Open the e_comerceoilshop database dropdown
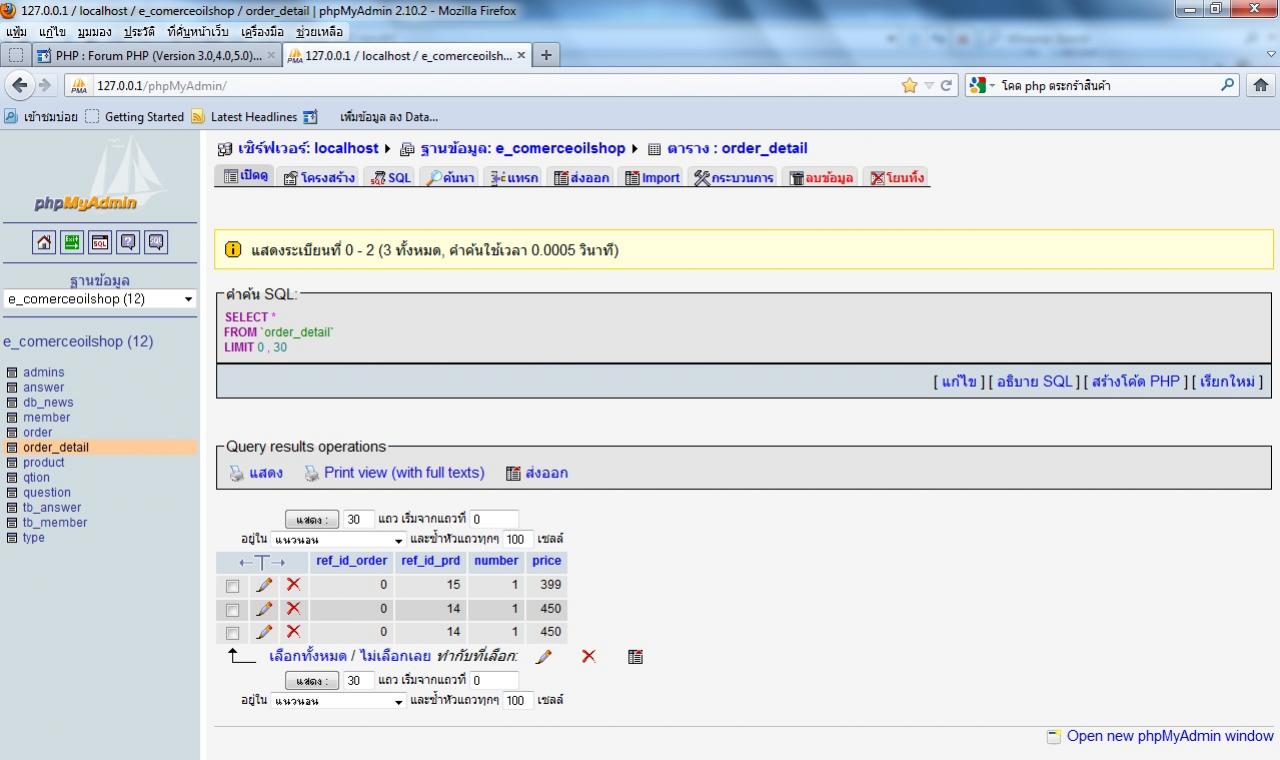This screenshot has height=760, width=1280. (x=100, y=299)
